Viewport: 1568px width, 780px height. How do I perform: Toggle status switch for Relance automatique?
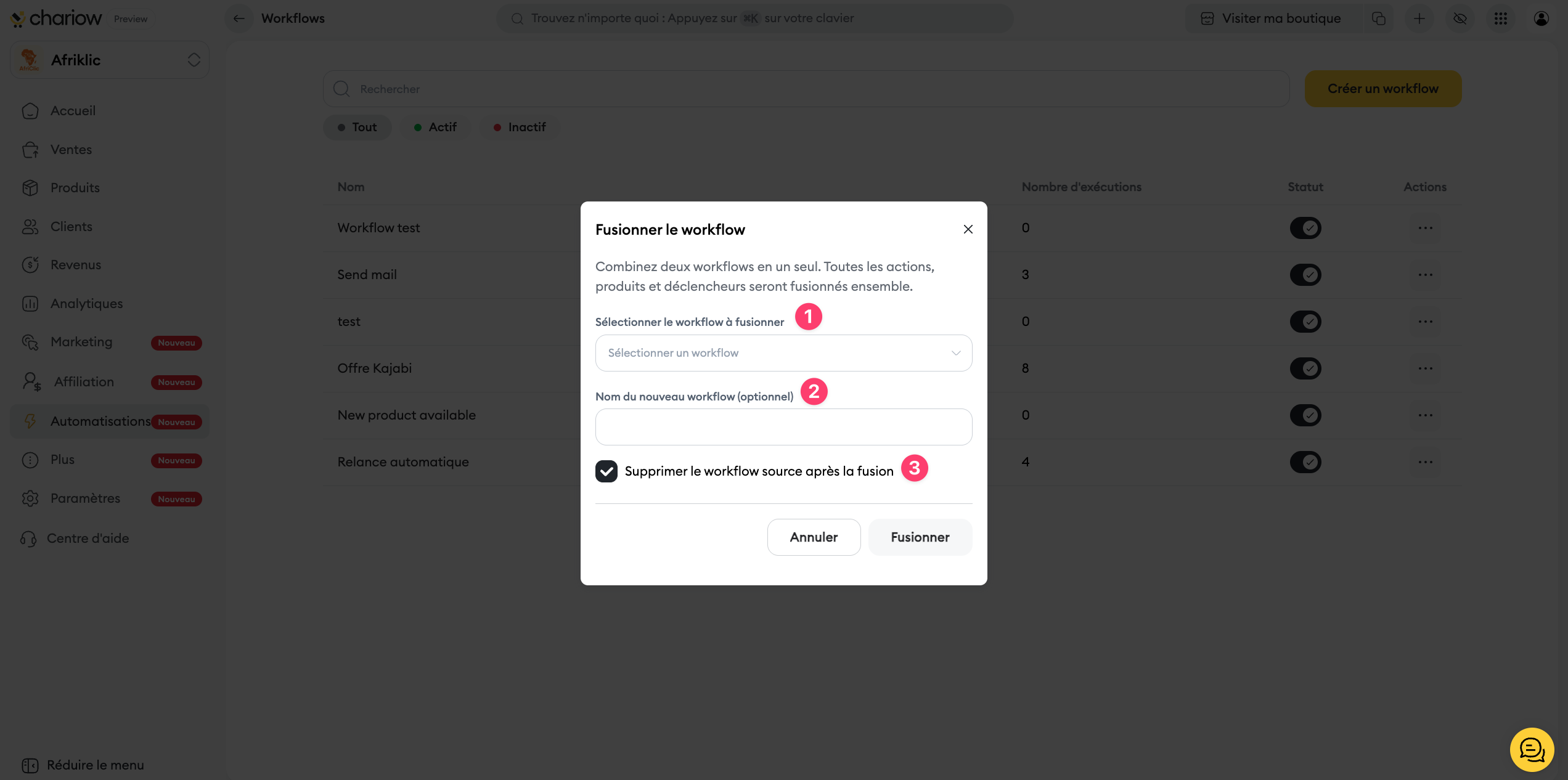click(x=1305, y=462)
